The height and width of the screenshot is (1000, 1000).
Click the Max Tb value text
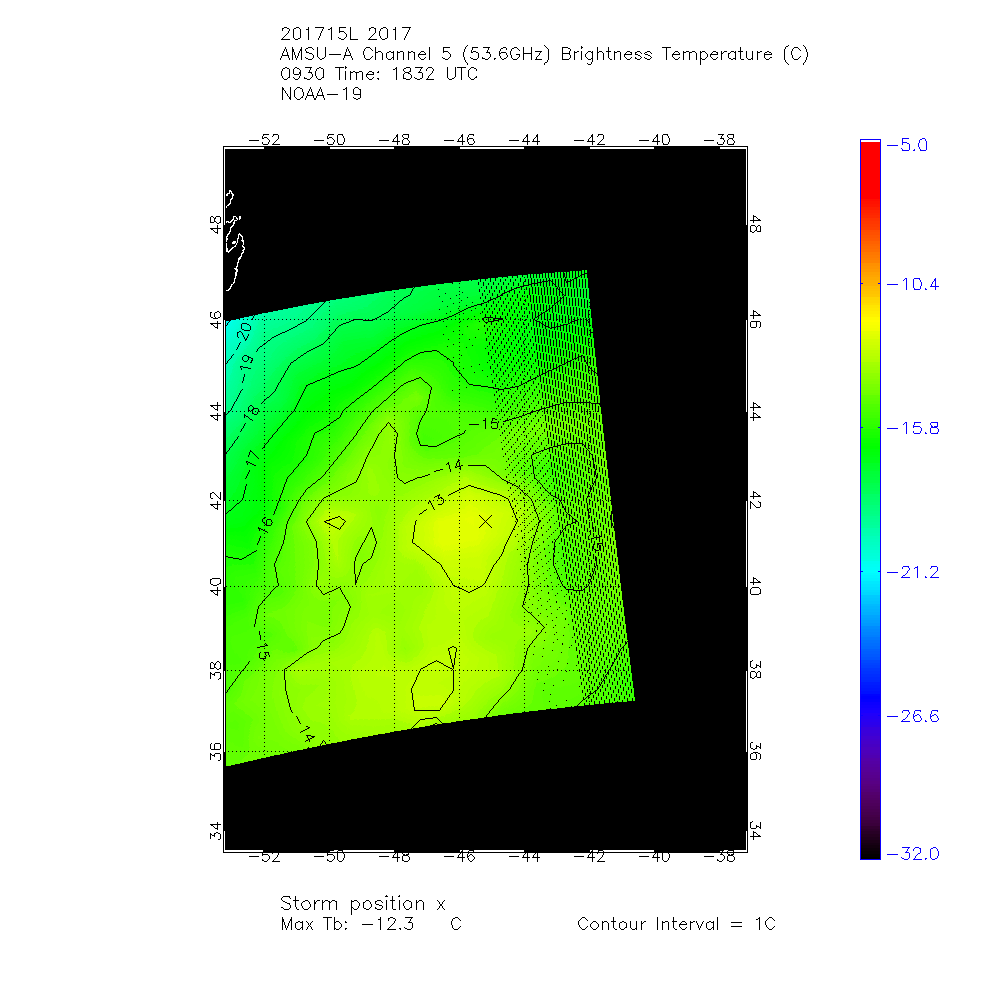(x=370, y=924)
